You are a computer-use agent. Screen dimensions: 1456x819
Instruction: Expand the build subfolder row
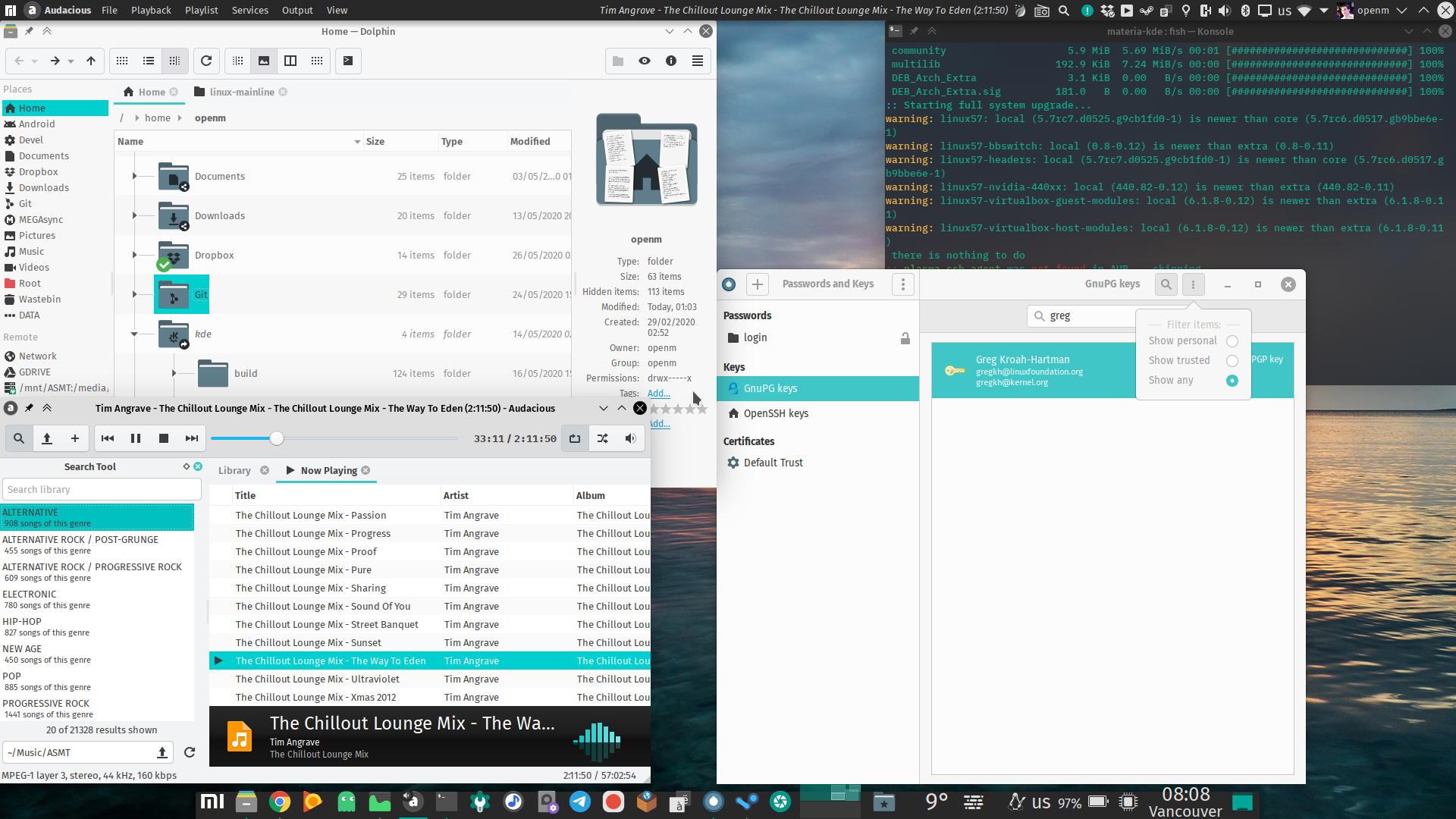[x=174, y=373]
